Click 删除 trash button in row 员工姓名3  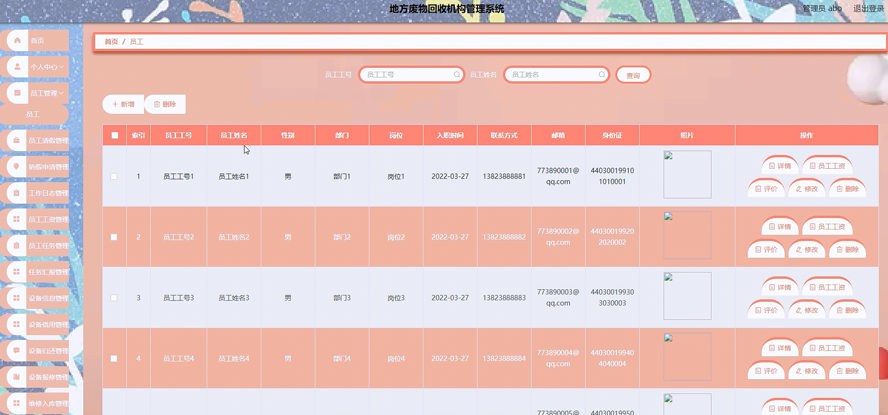click(x=848, y=310)
